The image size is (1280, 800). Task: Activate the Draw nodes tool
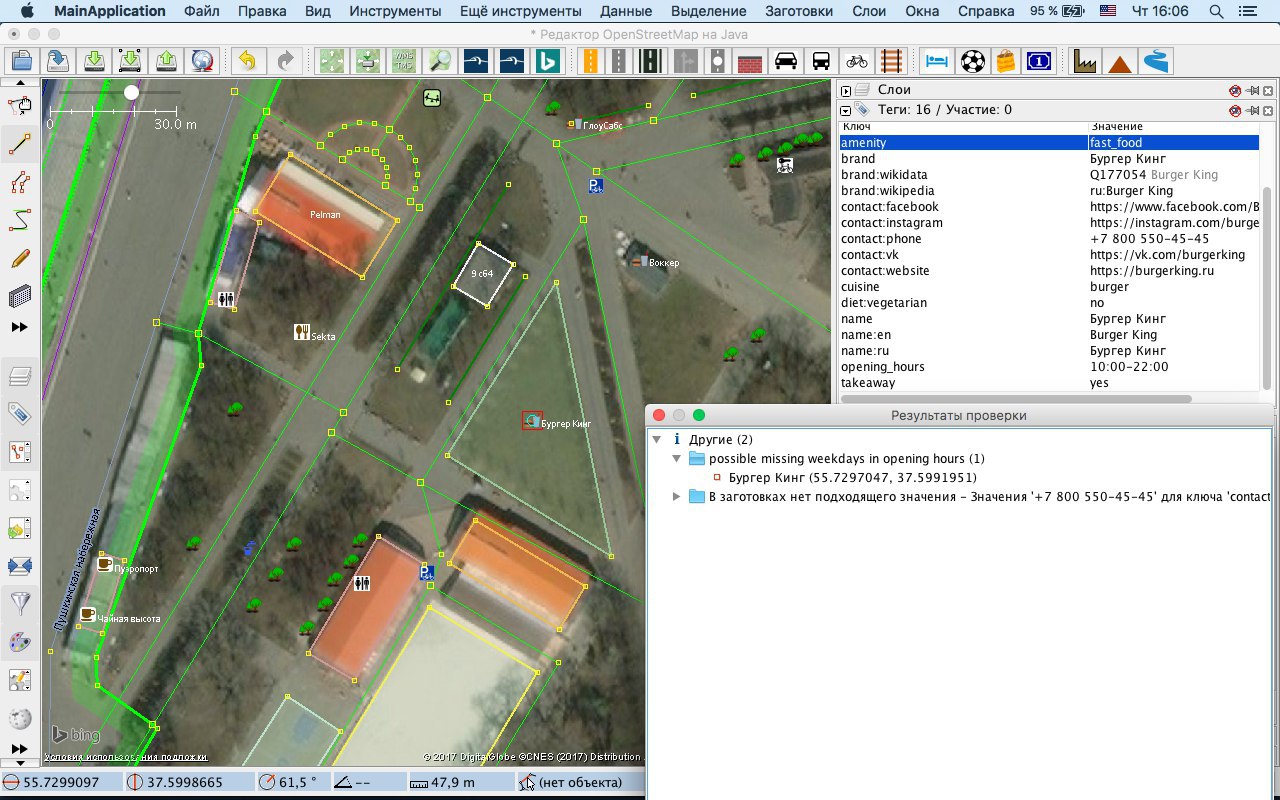20,146
